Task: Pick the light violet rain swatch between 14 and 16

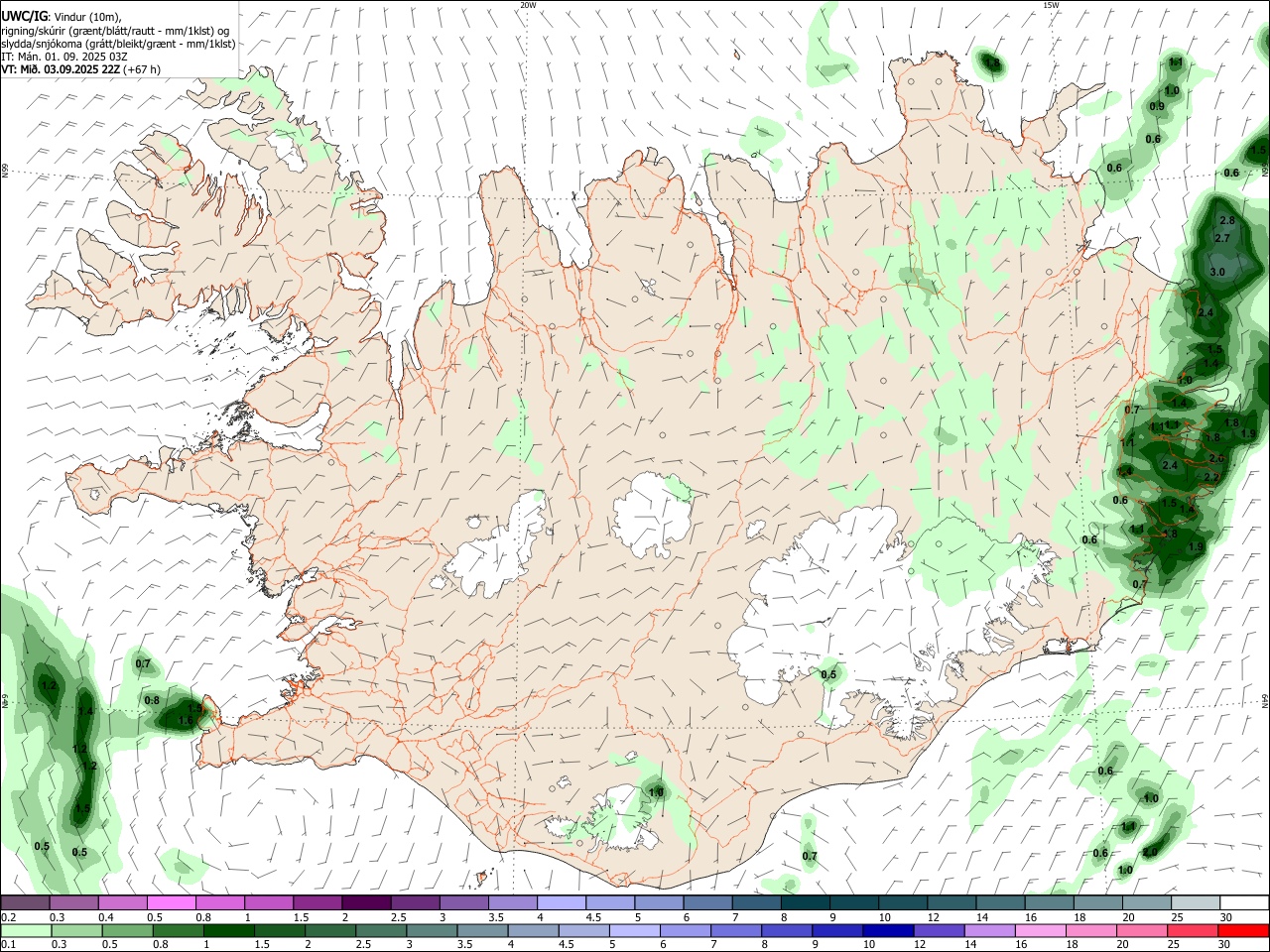Action: (x=988, y=931)
